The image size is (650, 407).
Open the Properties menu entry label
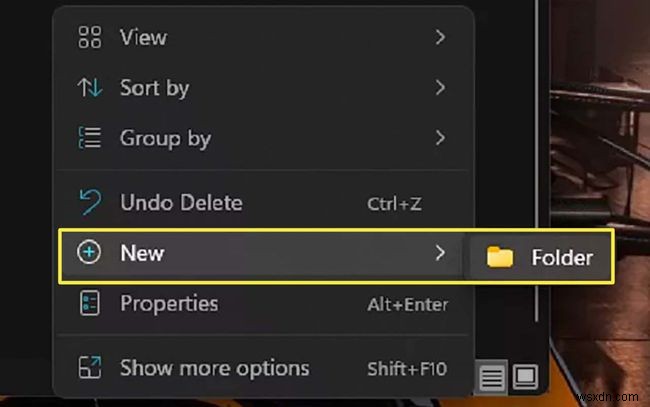pyautogui.click(x=169, y=303)
